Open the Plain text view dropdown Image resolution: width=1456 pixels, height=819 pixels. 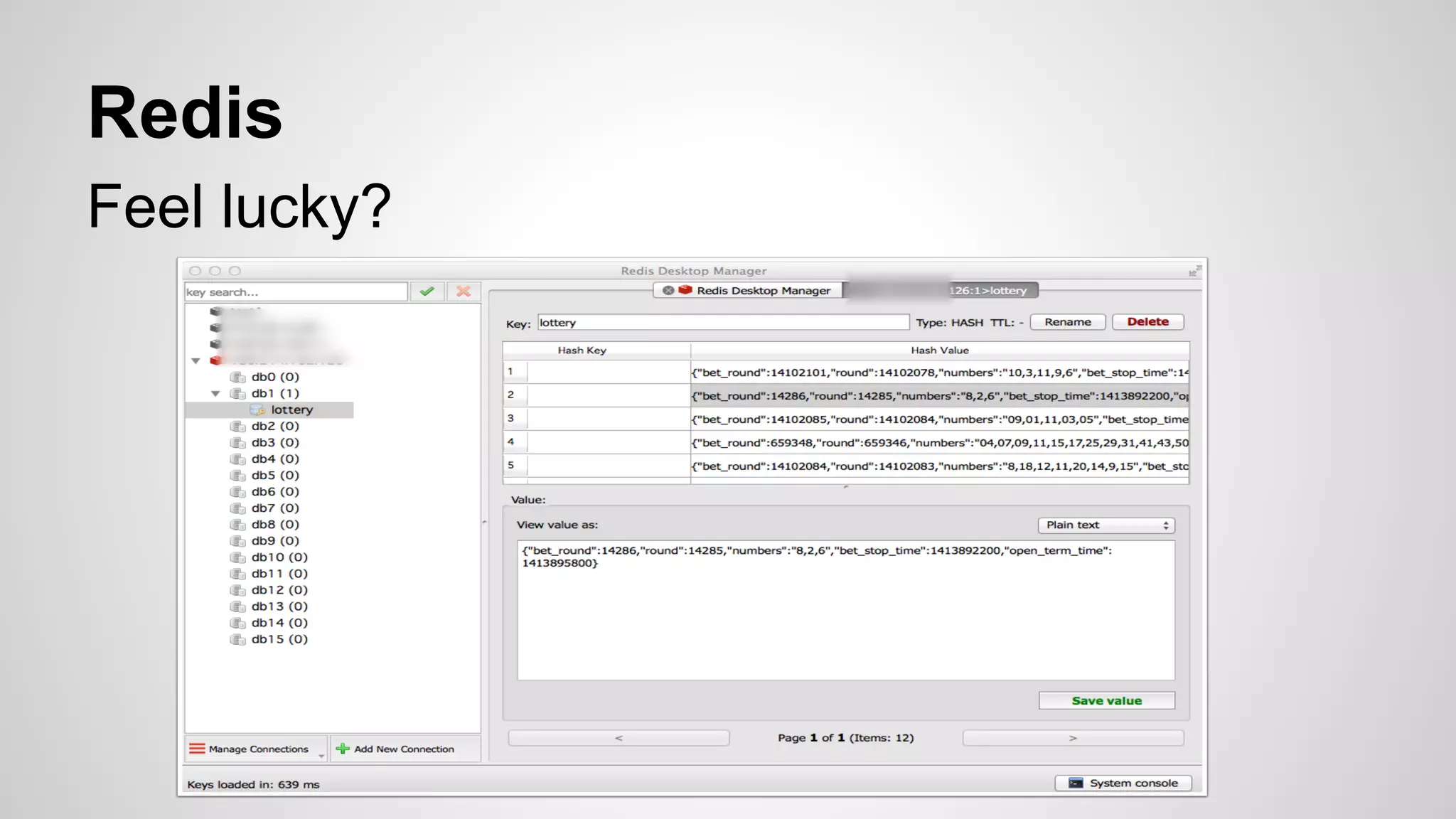(1106, 525)
